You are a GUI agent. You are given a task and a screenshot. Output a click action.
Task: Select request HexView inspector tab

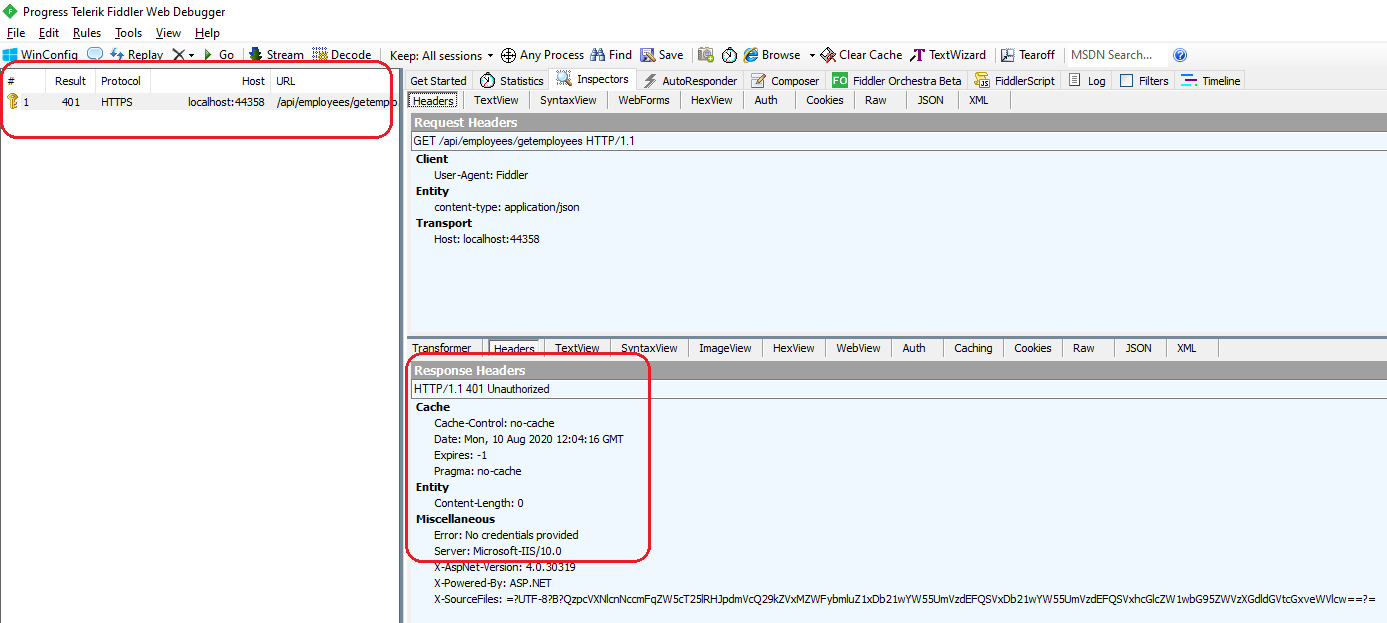point(711,100)
